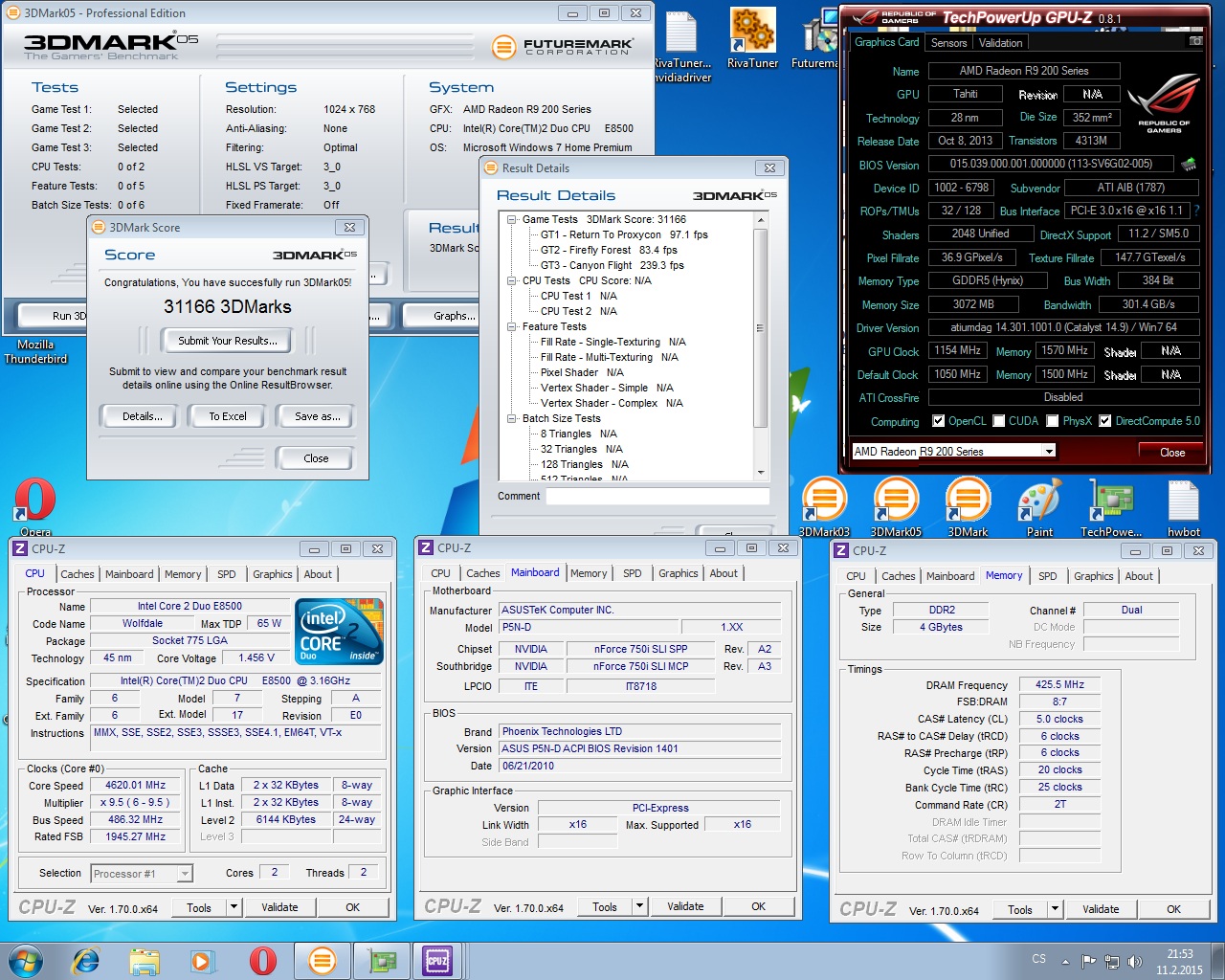The height and width of the screenshot is (980, 1225).
Task: Toggle the CUDA checkbox in GPU-Z
Action: coord(999,420)
